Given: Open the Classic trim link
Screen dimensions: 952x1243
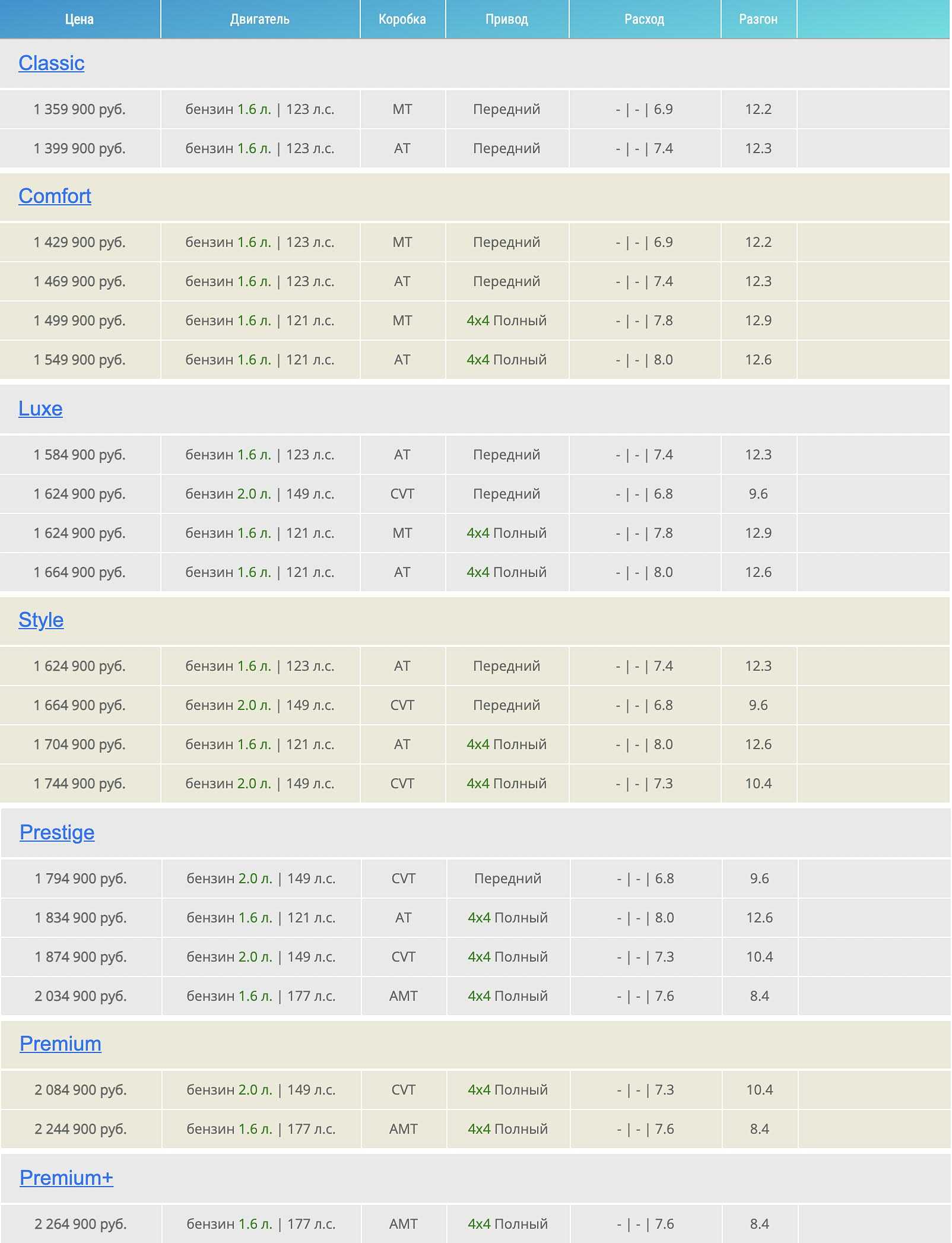Looking at the screenshot, I should pos(52,64).
